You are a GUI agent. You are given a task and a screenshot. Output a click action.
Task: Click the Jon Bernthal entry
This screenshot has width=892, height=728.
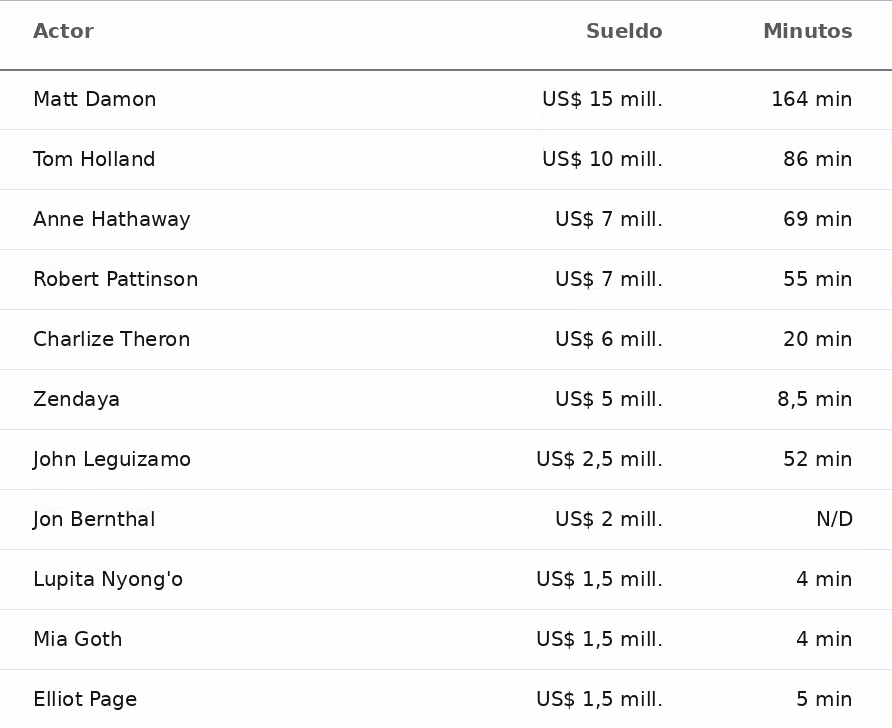(x=94, y=519)
